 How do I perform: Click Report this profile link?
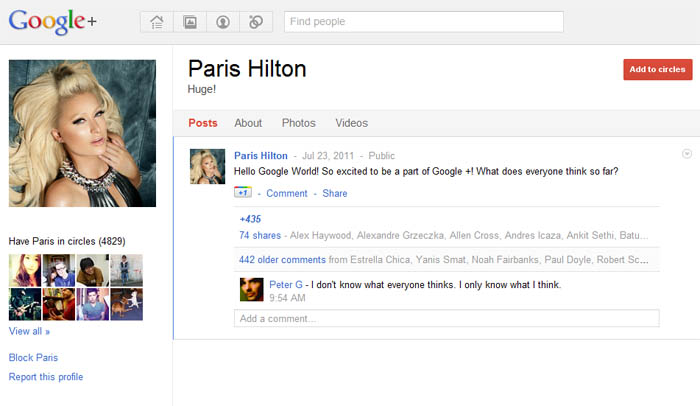coord(46,377)
